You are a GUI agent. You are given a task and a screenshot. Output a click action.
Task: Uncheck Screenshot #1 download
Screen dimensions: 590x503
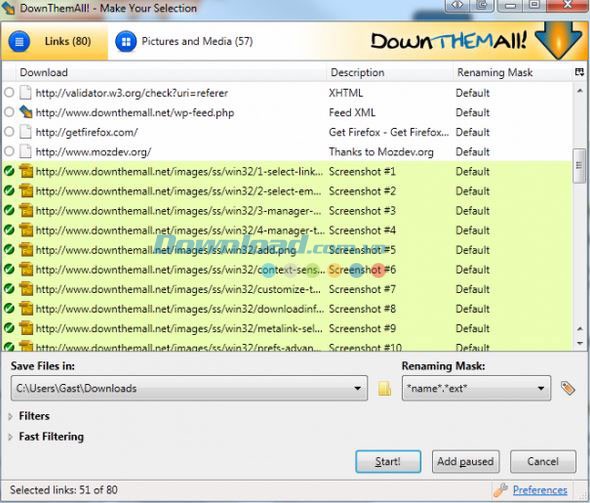coord(9,171)
